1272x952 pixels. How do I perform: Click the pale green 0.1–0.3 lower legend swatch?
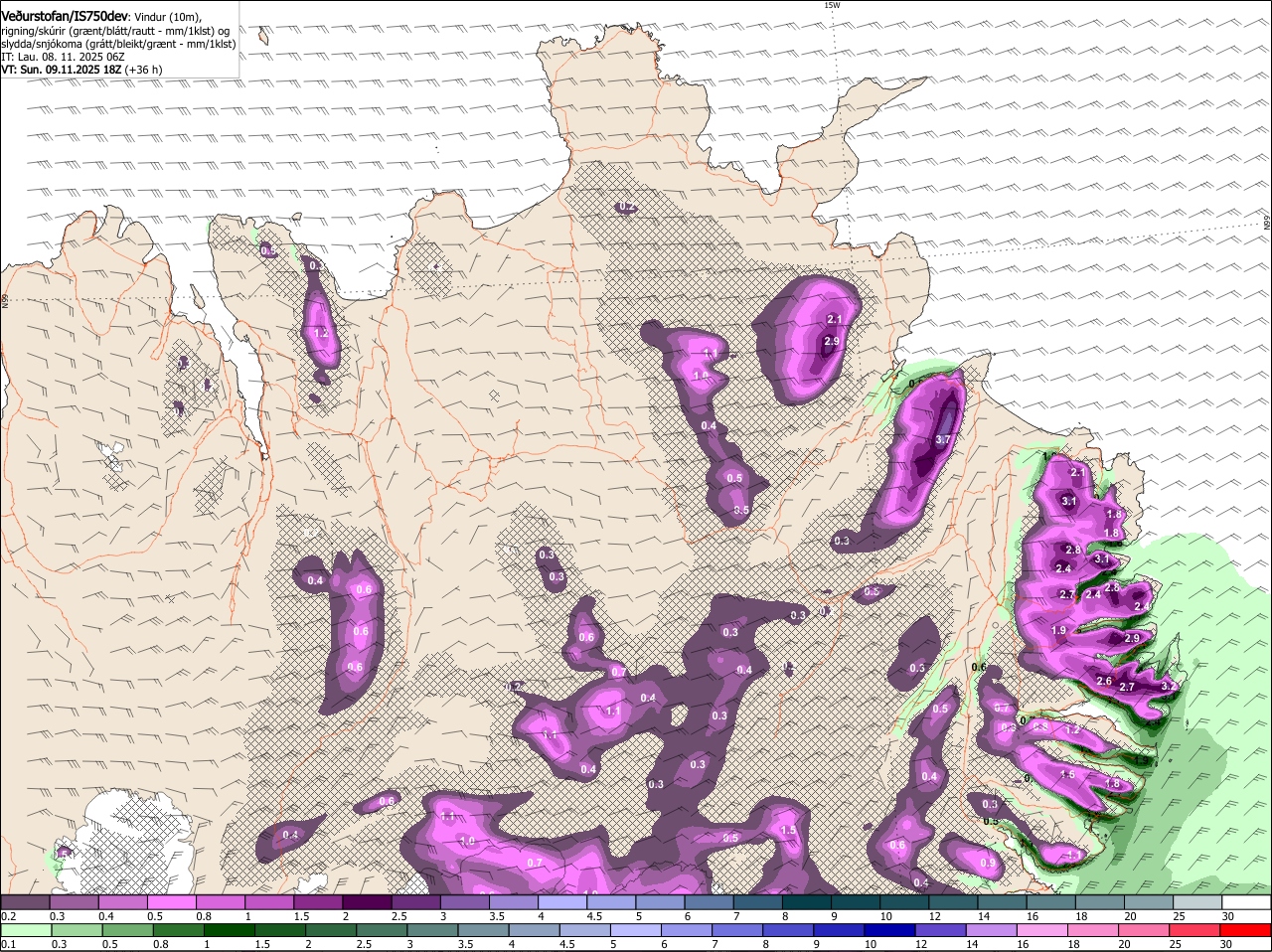pyautogui.click(x=27, y=930)
